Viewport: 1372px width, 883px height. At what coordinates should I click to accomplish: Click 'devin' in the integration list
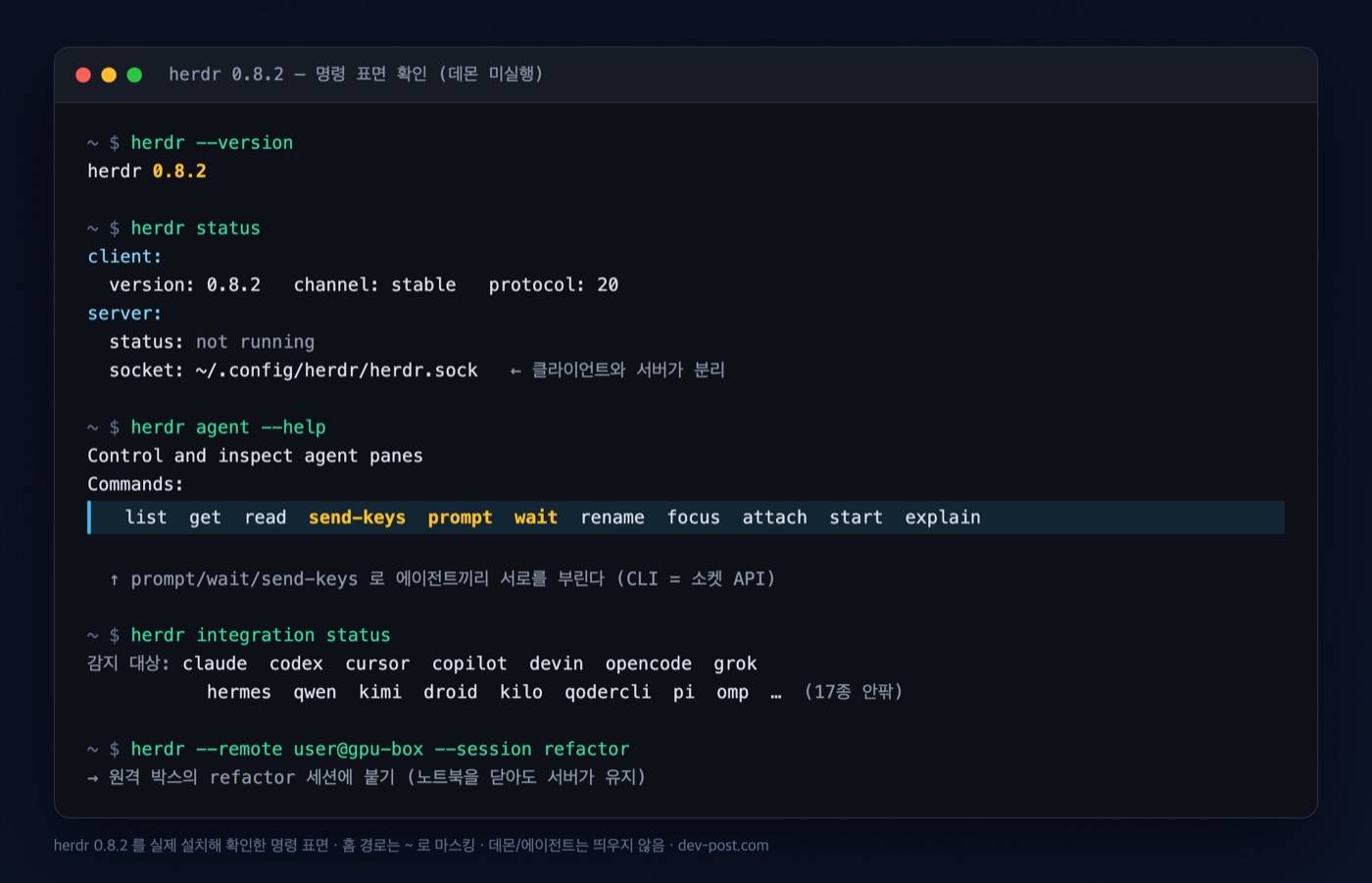point(556,664)
